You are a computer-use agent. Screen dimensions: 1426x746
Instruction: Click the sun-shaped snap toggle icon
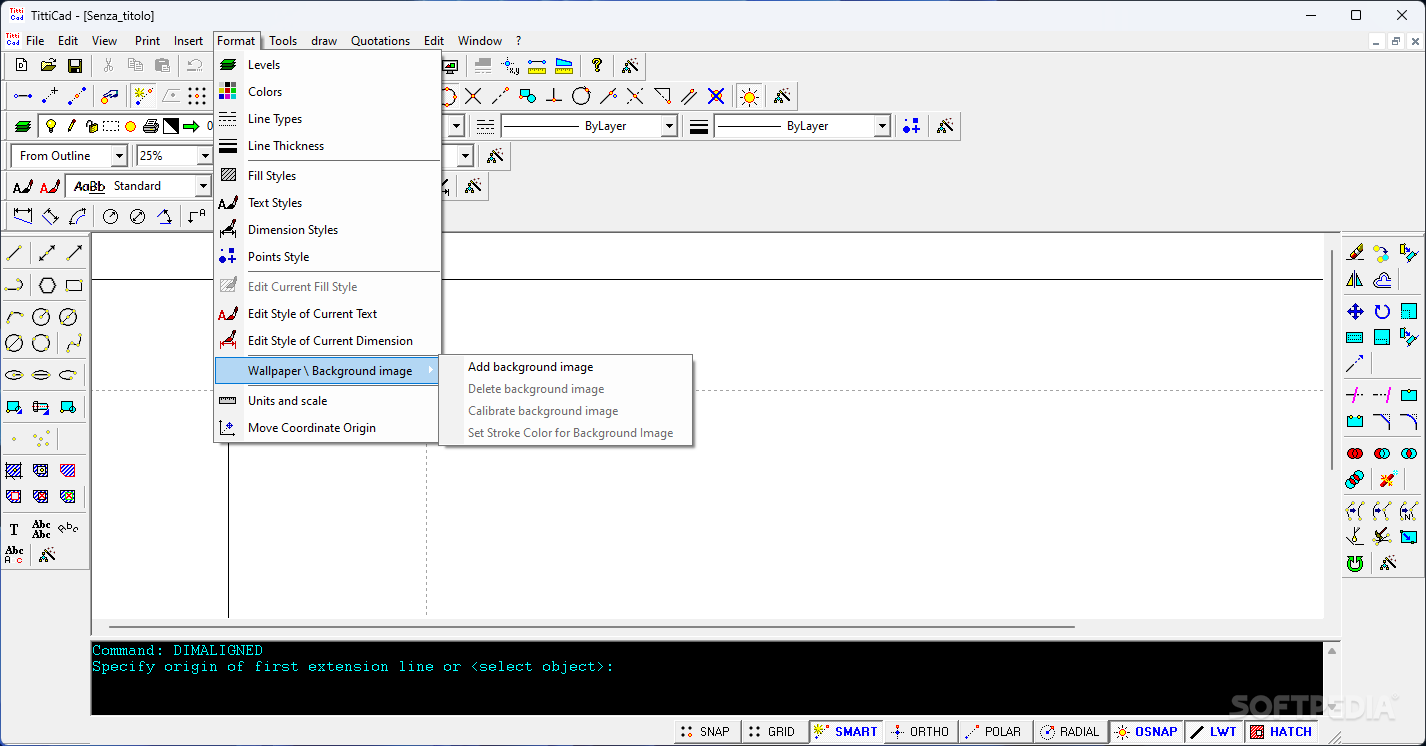tap(749, 96)
